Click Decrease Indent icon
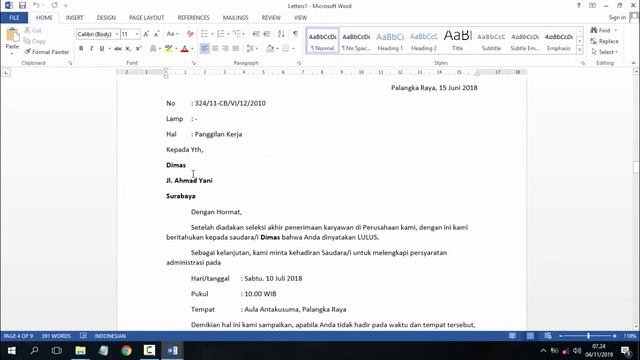The image size is (640, 360). pyautogui.click(x=256, y=34)
